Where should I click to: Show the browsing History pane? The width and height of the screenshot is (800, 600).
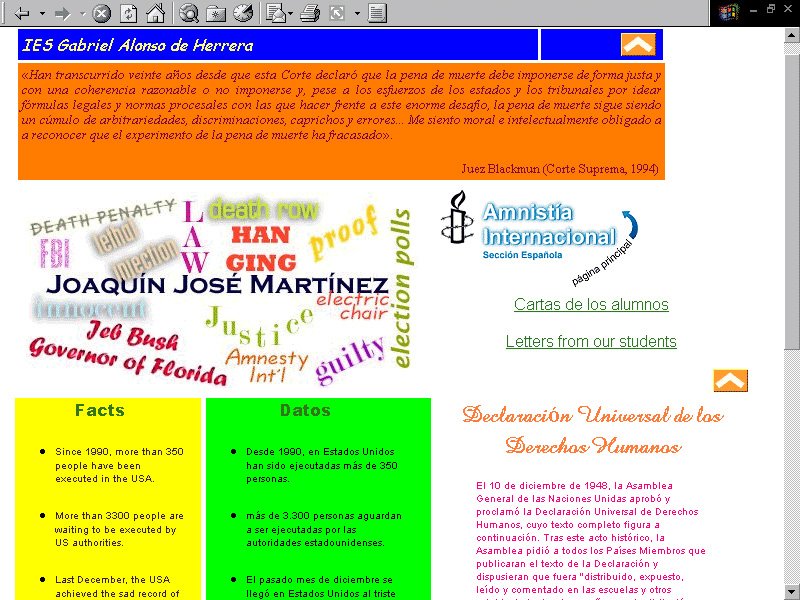click(x=243, y=13)
